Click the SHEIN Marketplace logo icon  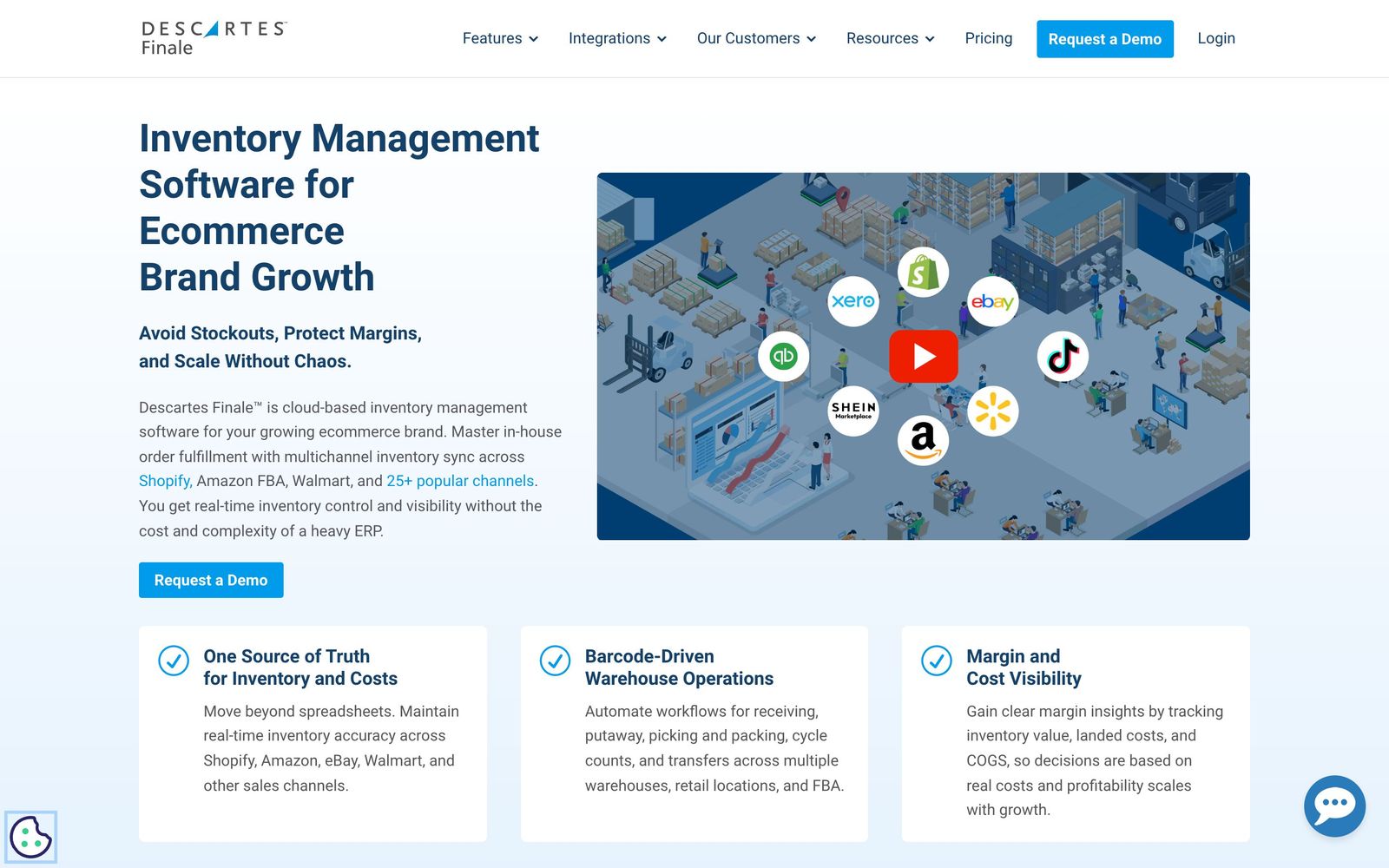point(853,411)
